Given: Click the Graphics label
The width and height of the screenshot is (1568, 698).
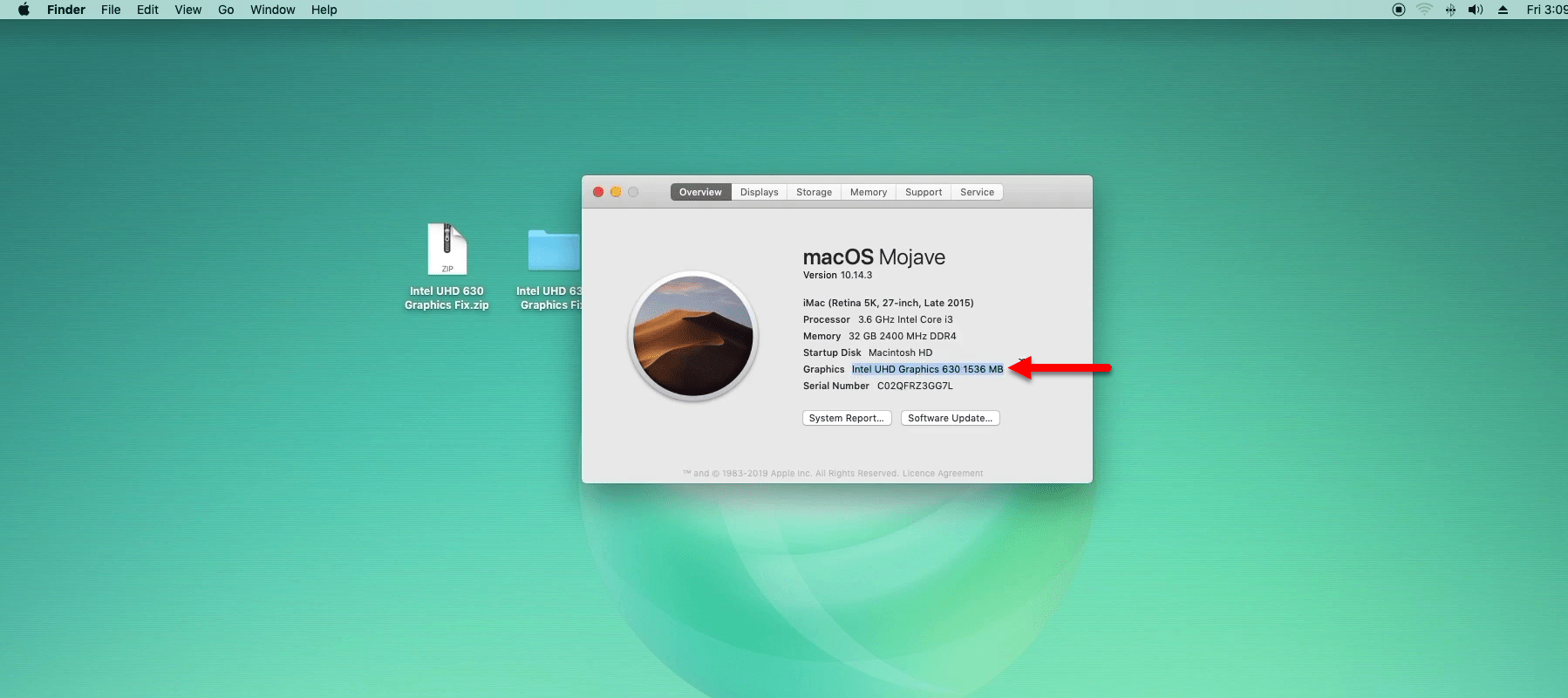Looking at the screenshot, I should point(823,370).
